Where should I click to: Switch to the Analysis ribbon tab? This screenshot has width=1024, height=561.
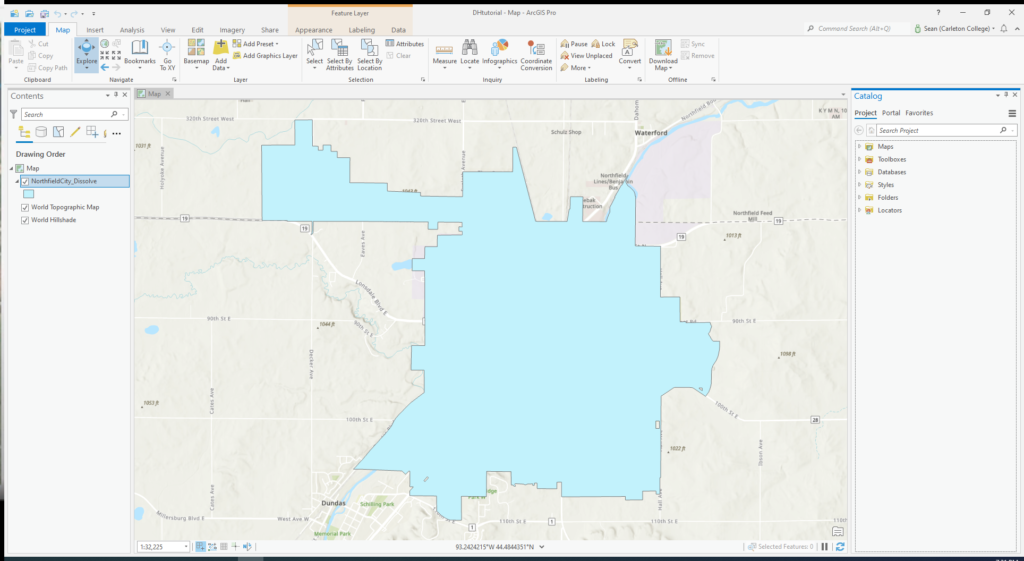(x=132, y=30)
